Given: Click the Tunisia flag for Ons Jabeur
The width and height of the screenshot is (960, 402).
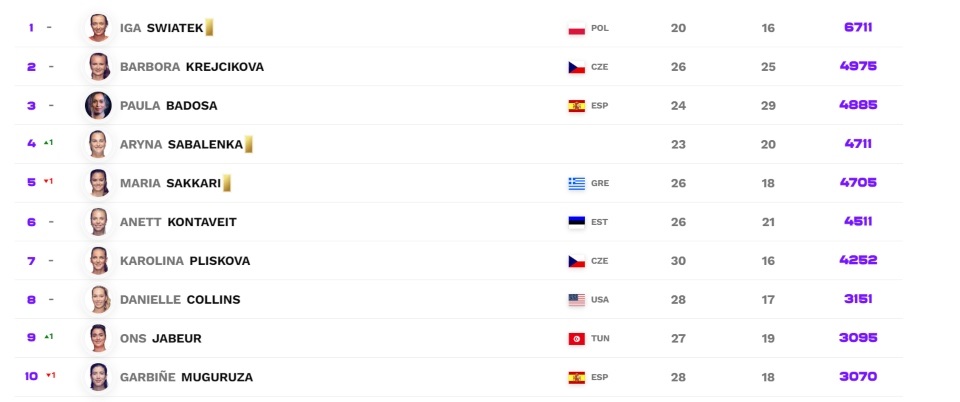Looking at the screenshot, I should (576, 339).
